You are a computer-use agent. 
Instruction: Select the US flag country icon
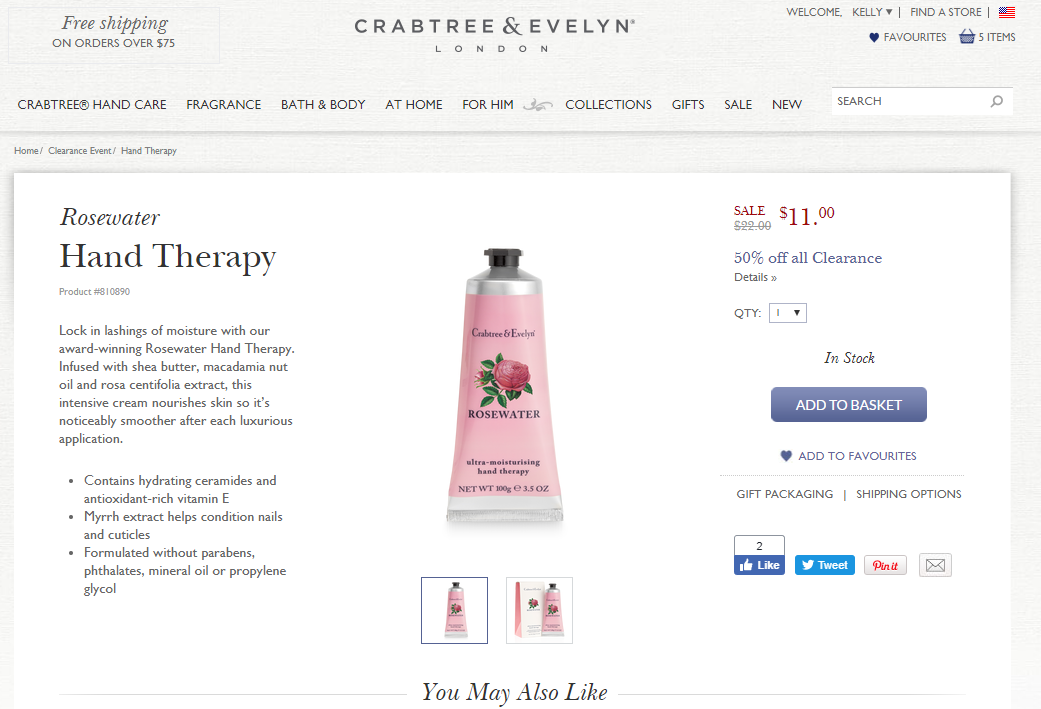click(1006, 12)
